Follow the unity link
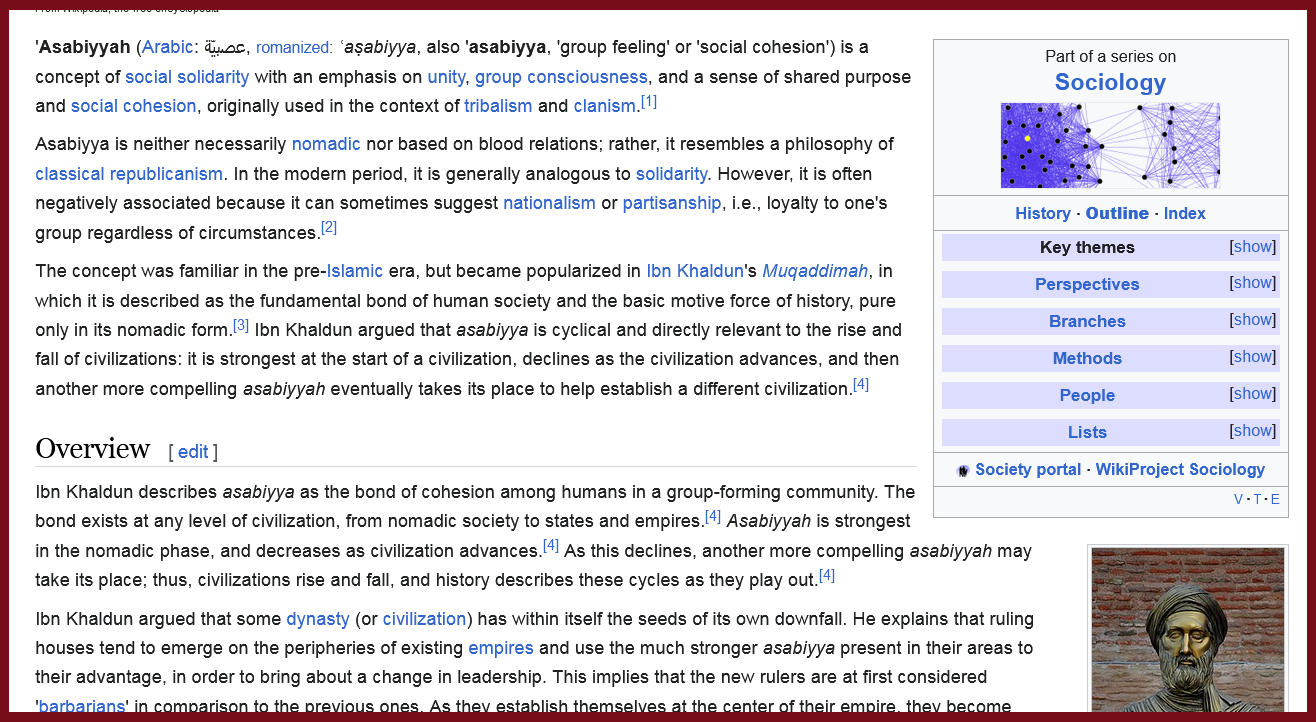This screenshot has width=1316, height=722. 446,77
